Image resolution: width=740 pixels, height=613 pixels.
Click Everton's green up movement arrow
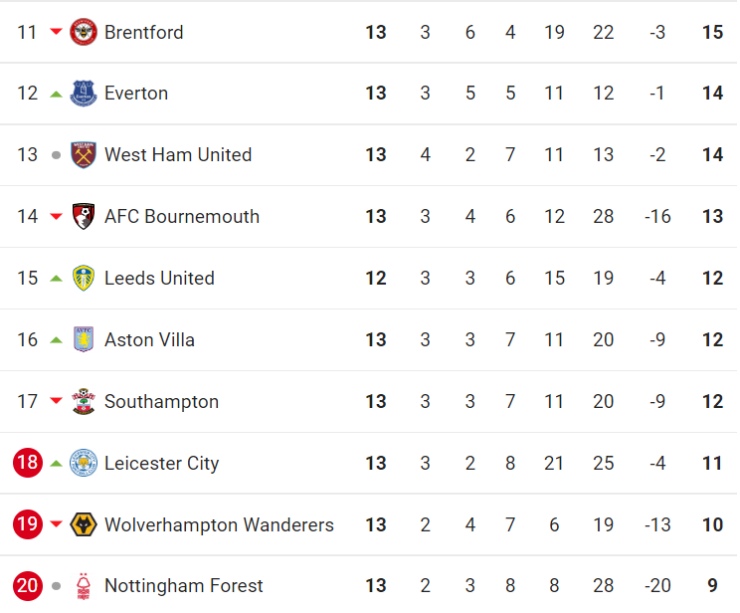(x=56, y=94)
